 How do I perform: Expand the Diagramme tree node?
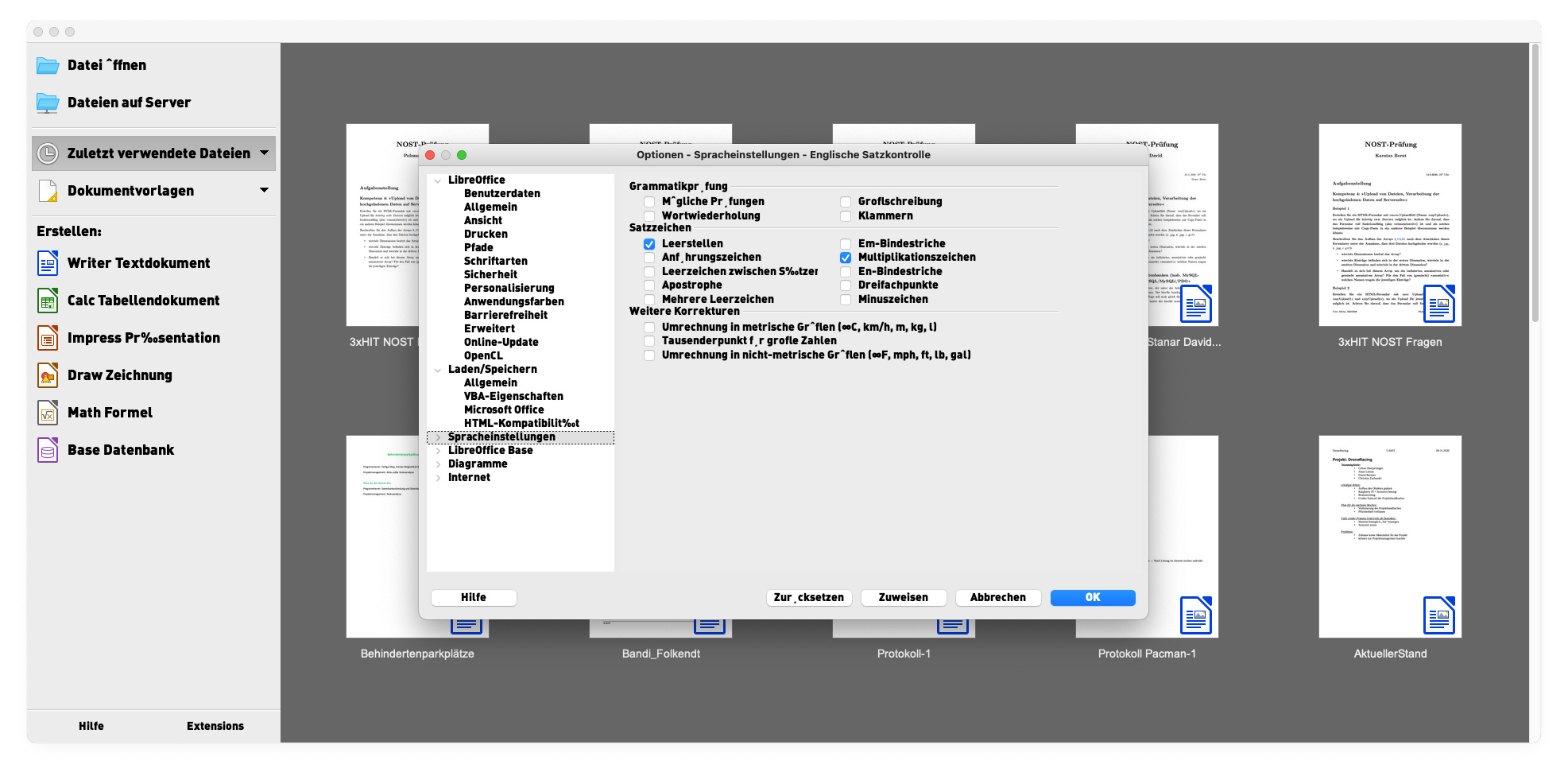click(x=438, y=464)
